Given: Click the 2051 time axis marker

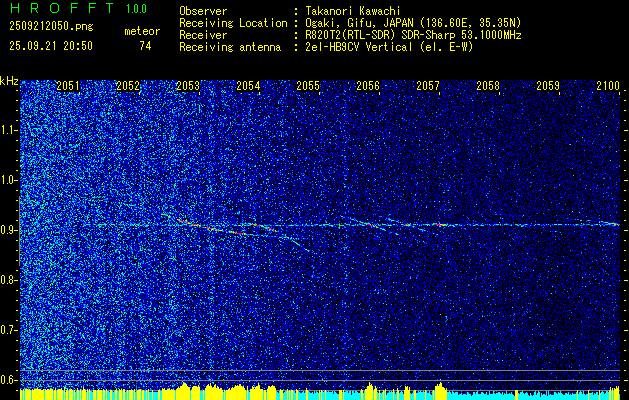Looking at the screenshot, I should (x=68, y=85).
